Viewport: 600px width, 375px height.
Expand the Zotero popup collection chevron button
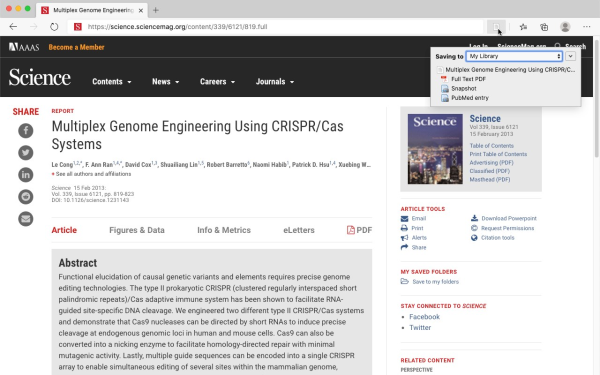click(x=570, y=56)
